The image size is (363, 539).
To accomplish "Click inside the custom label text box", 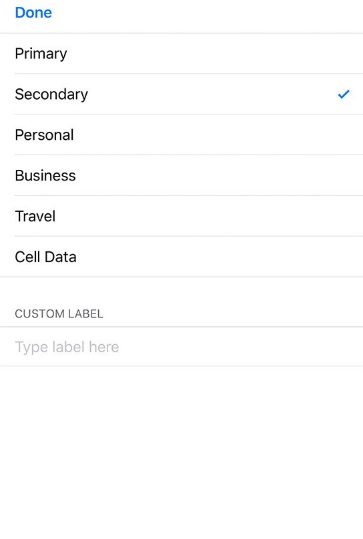I will point(182,346).
